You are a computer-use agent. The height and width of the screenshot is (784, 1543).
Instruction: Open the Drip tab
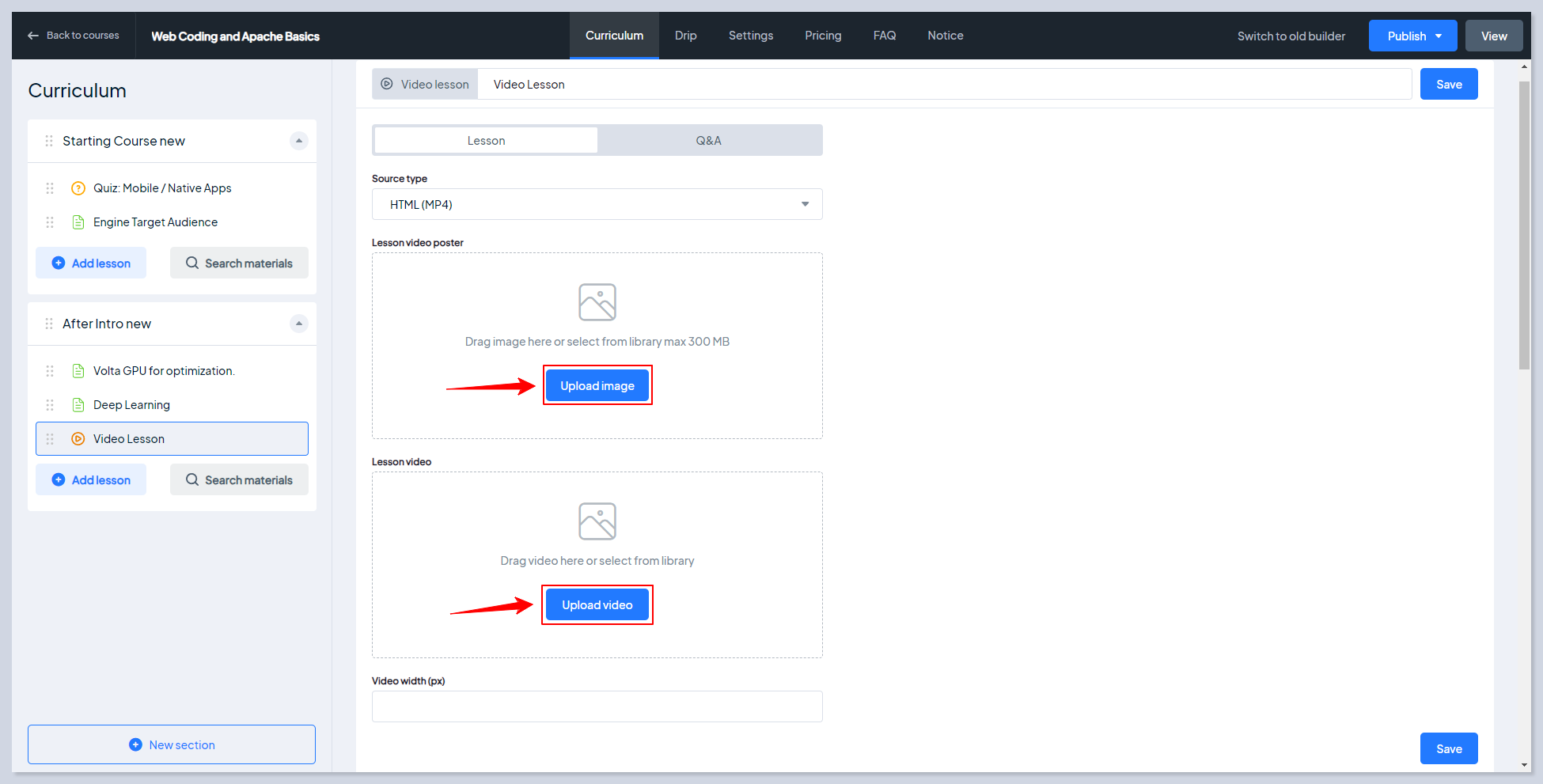tap(685, 36)
